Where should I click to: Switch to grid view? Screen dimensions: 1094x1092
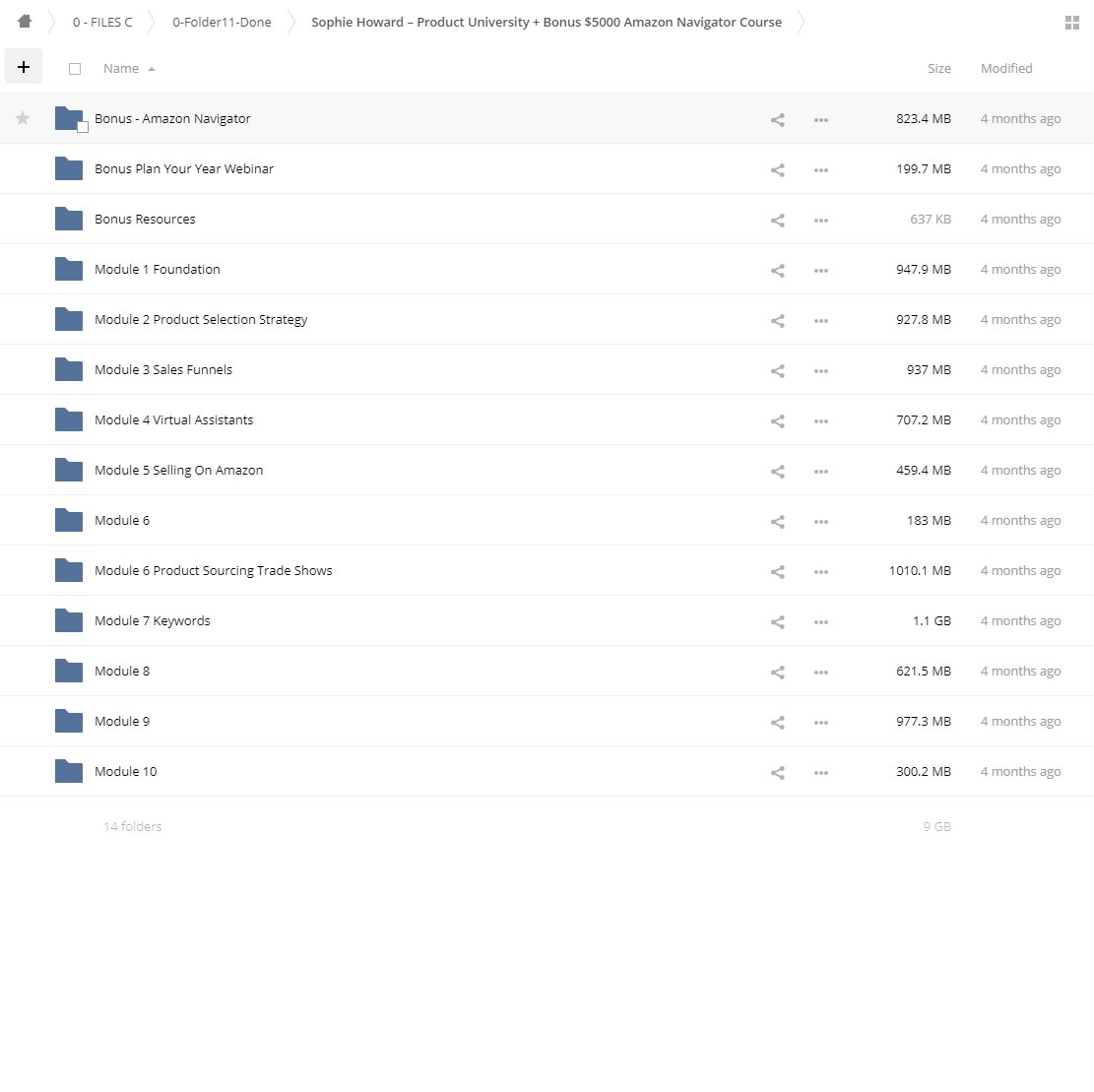(1072, 23)
